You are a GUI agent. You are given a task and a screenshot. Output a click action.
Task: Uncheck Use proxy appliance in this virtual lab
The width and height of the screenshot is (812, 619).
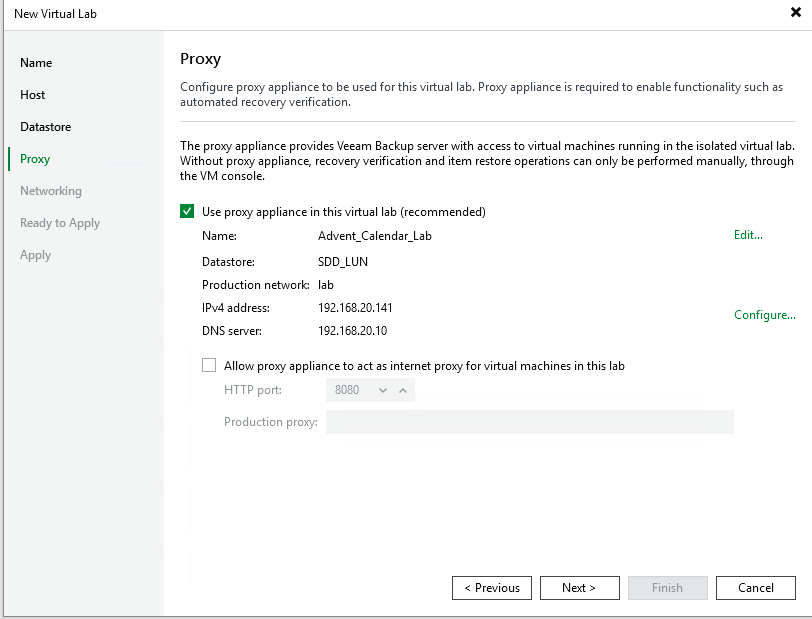coord(187,212)
